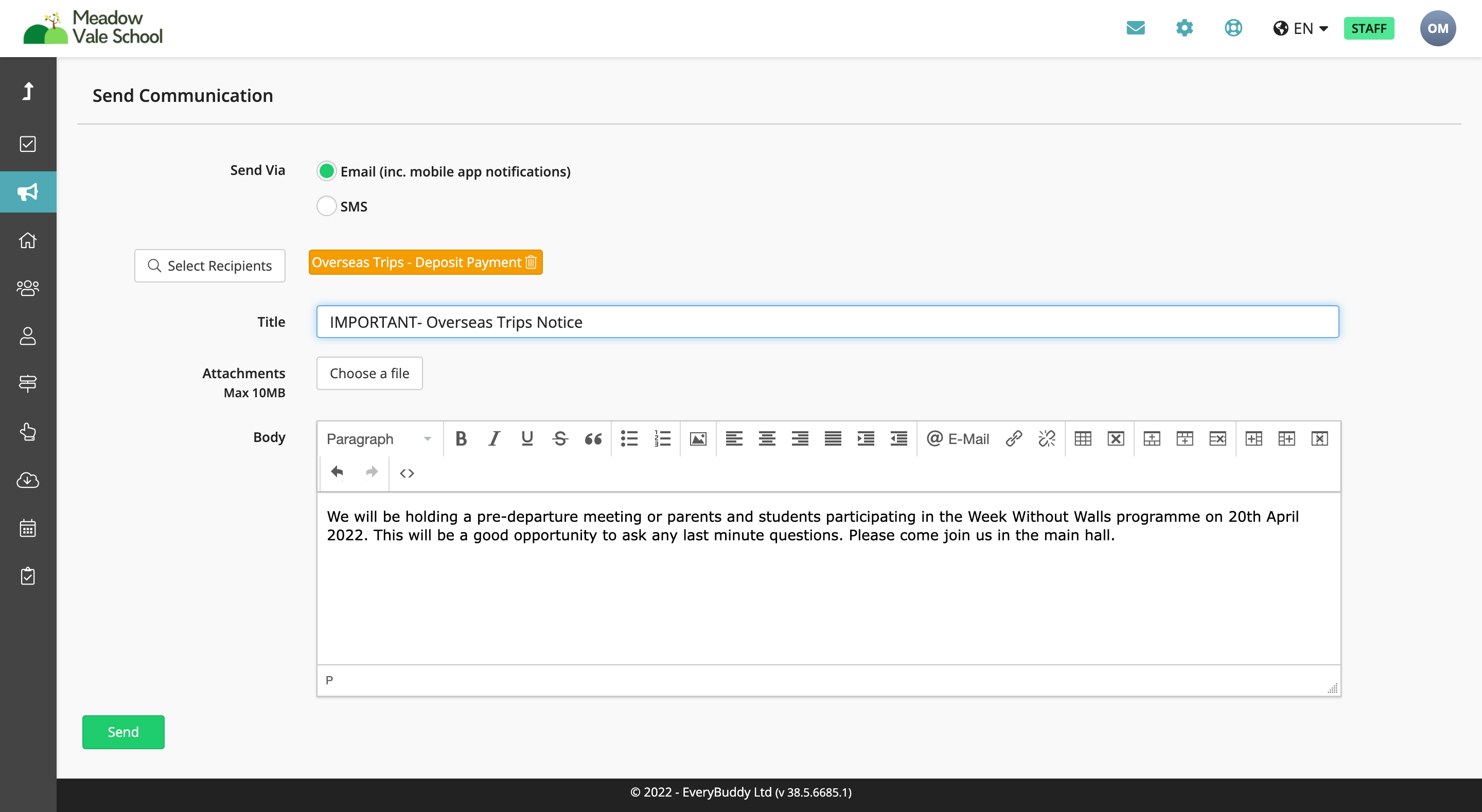The image size is (1482, 812).
Task: Click inside the body text area
Action: pos(828,578)
